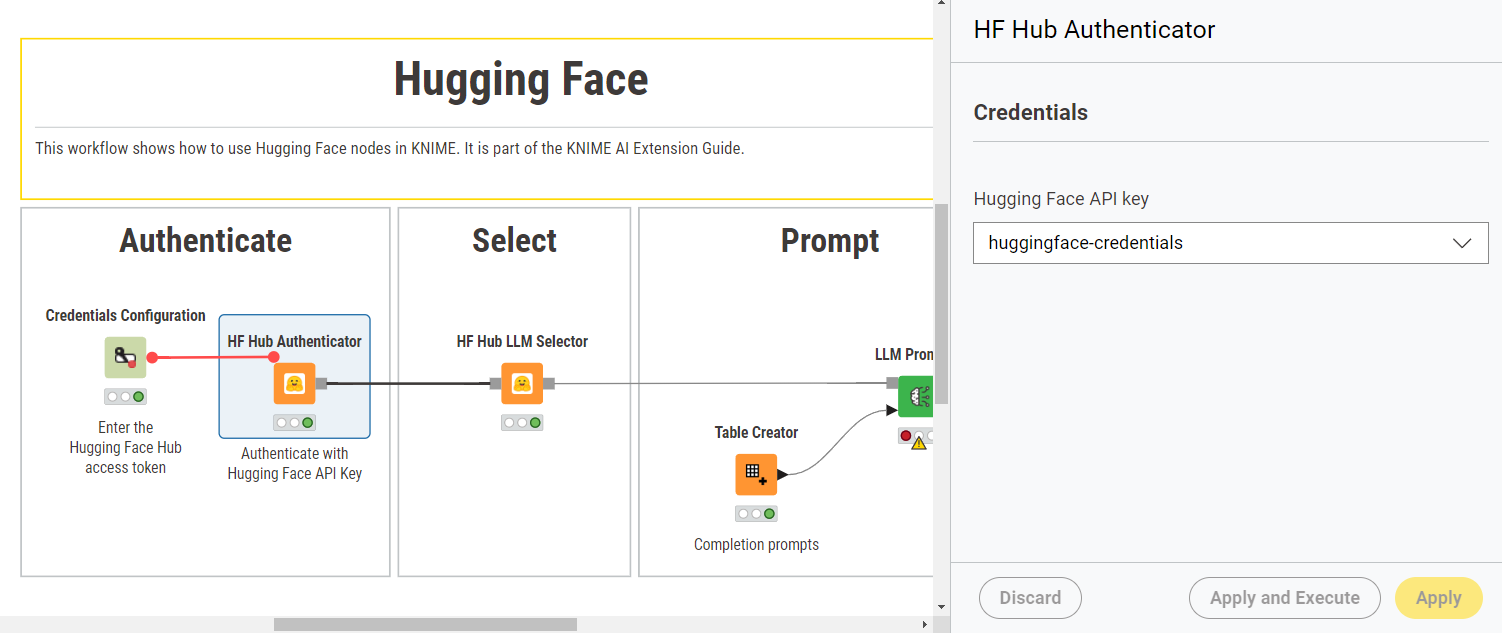Click 'Authenticate with Hugging Face API Key' text
1502x633 pixels.
pyautogui.click(x=295, y=463)
